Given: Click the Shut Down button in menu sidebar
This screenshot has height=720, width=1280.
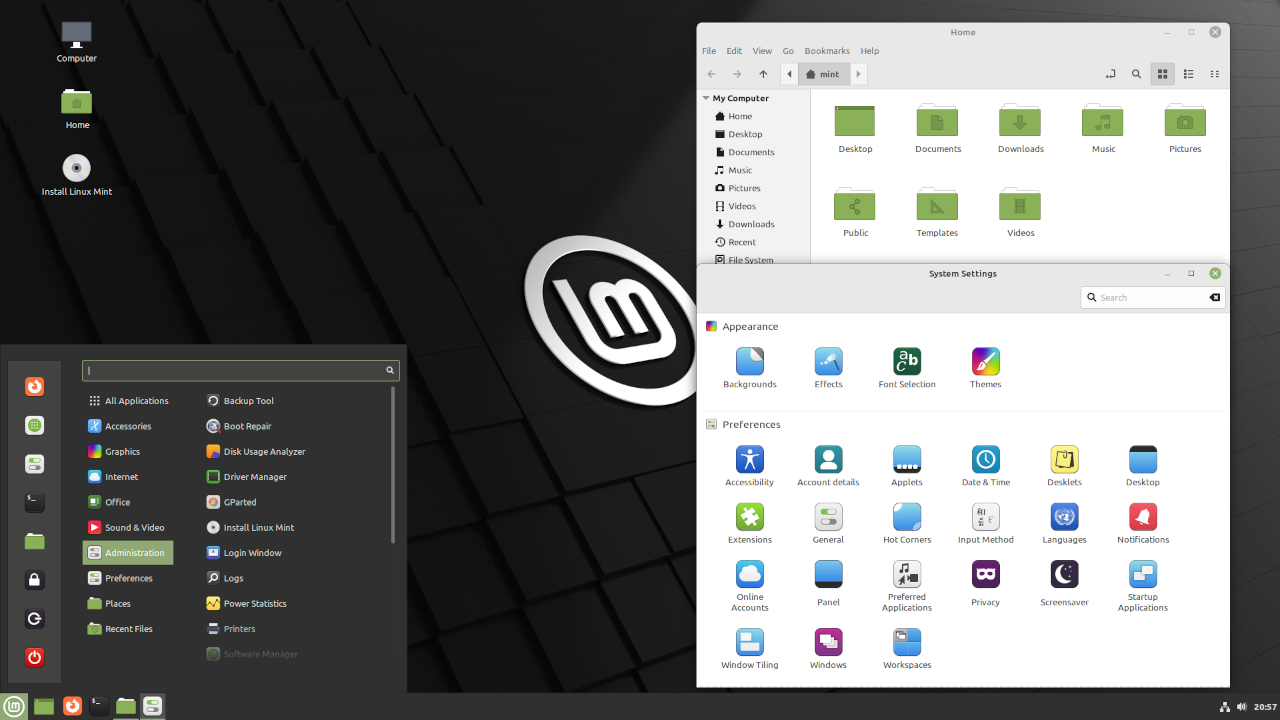Looking at the screenshot, I should click(x=35, y=657).
